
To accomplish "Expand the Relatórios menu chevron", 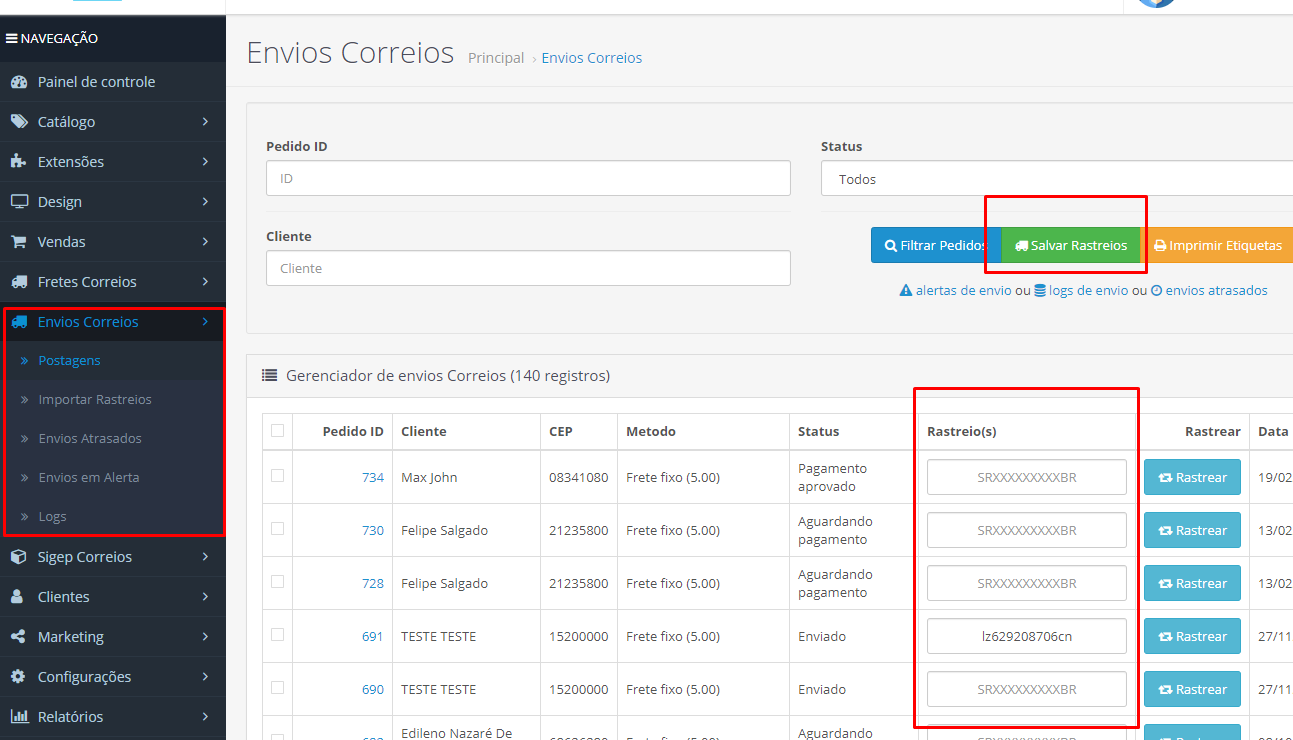I will (x=205, y=717).
